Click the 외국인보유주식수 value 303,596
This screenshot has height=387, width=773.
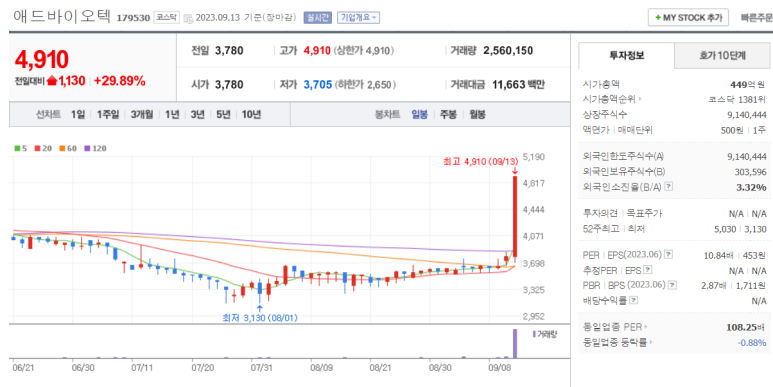point(750,172)
